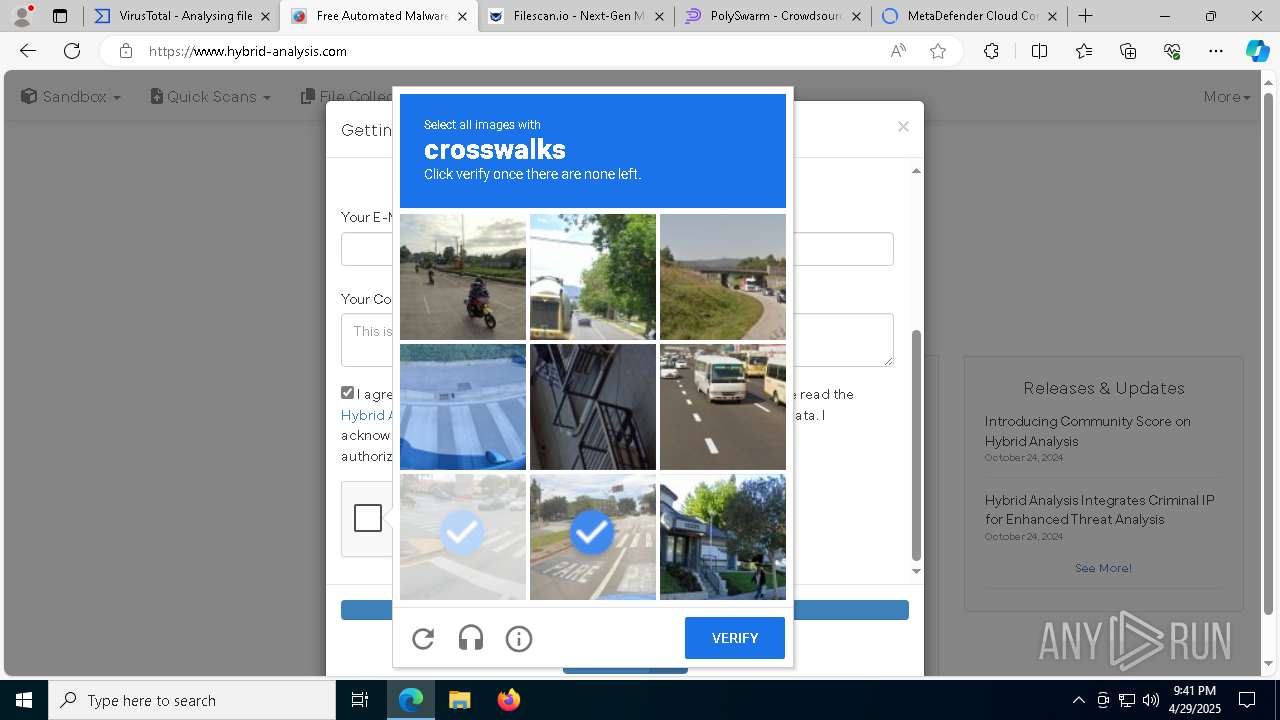Show hidden system tray icons
This screenshot has width=1280, height=720.
[x=1078, y=700]
